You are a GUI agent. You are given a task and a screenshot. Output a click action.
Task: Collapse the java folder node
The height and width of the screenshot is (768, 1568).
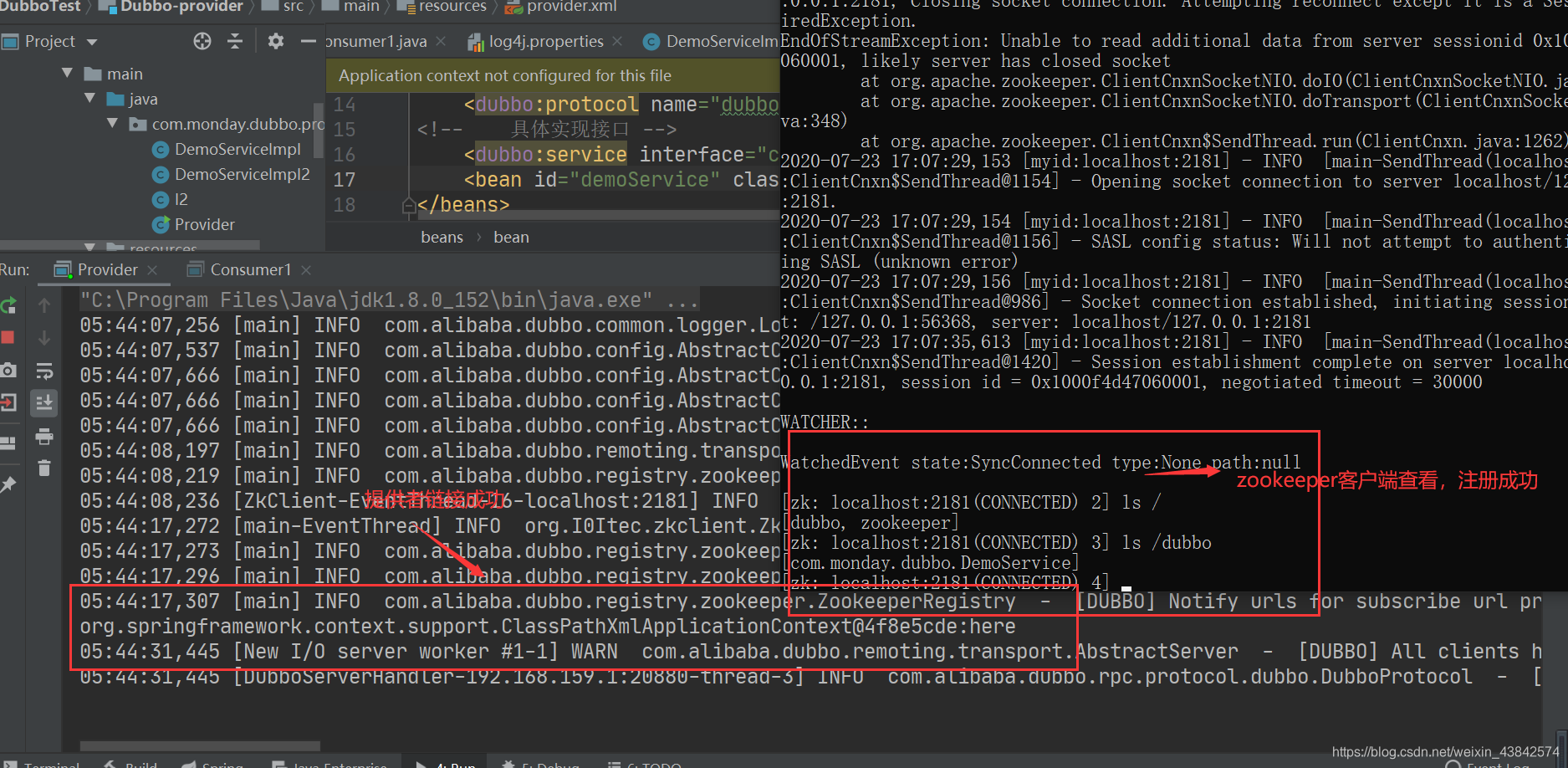coord(89,99)
